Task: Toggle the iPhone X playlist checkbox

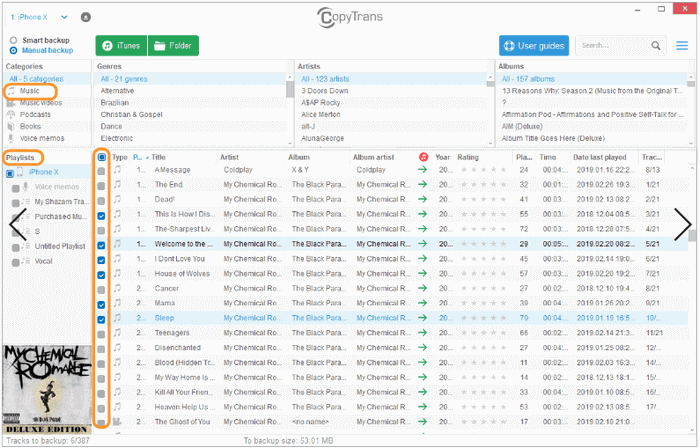Action: tap(10, 174)
